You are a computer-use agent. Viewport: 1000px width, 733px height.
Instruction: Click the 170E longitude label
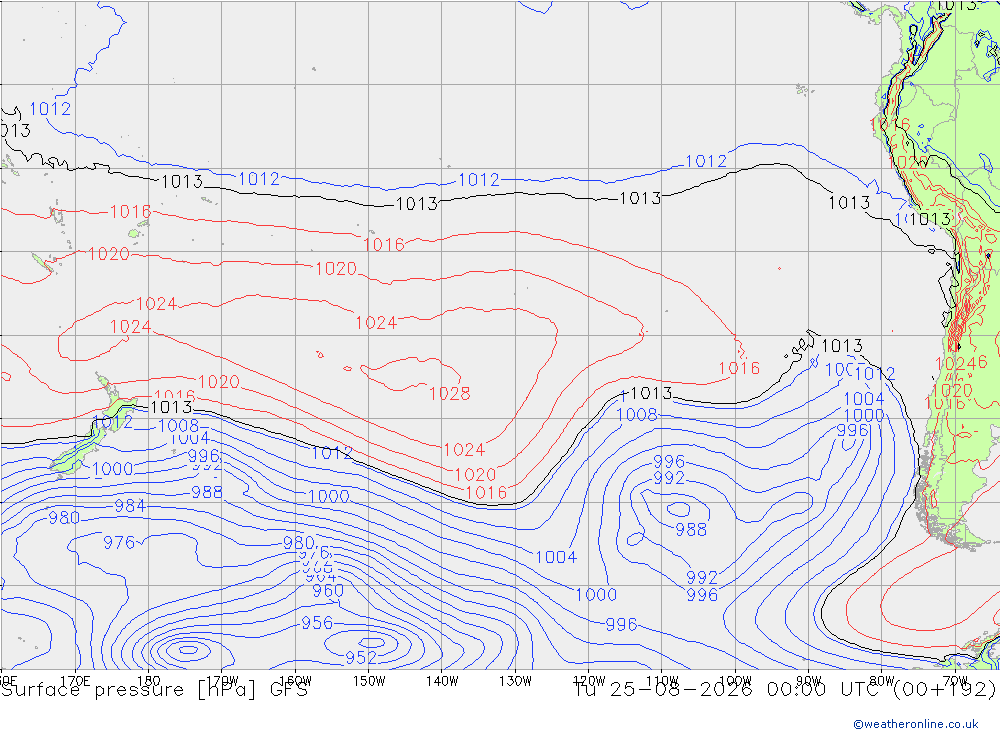pos(75,681)
